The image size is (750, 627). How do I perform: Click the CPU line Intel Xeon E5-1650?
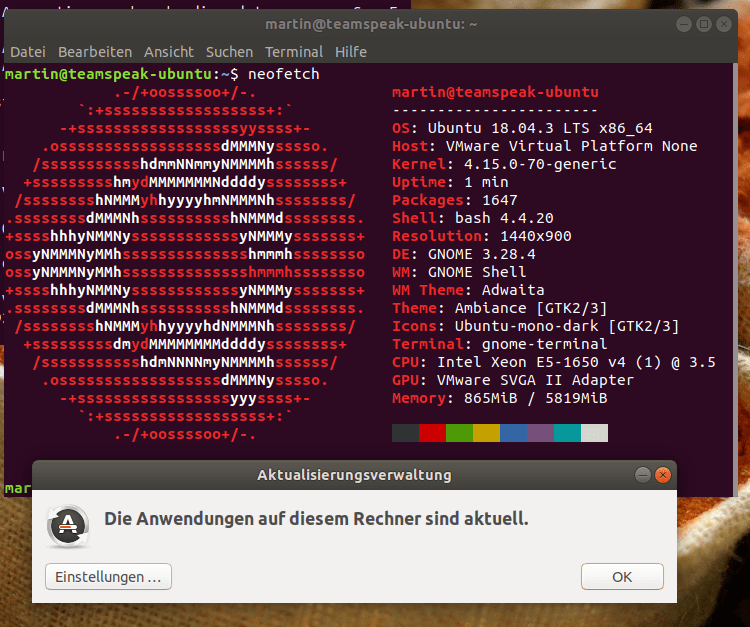[554, 362]
